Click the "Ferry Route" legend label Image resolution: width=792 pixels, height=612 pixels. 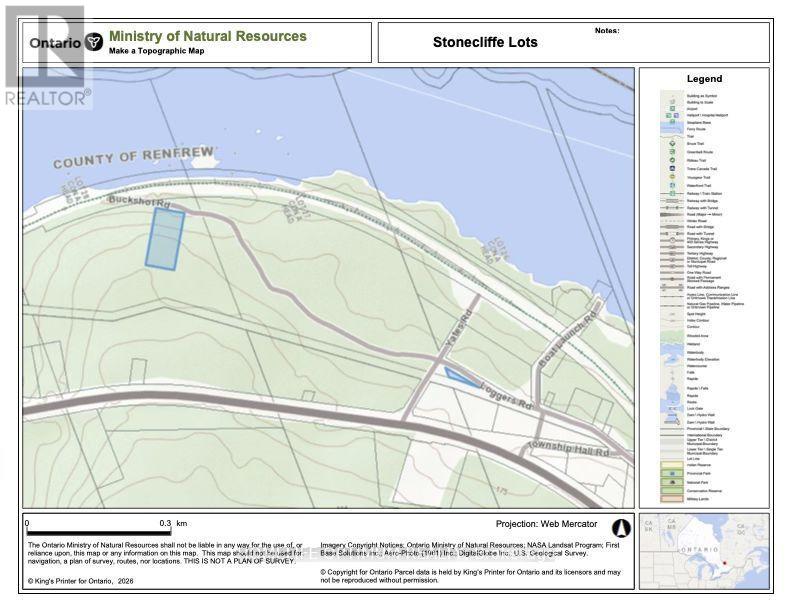[x=696, y=129]
